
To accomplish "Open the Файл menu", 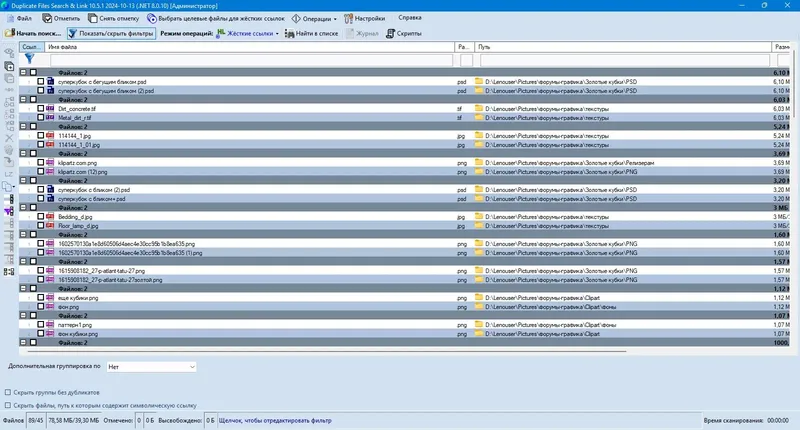I will tap(19, 18).
